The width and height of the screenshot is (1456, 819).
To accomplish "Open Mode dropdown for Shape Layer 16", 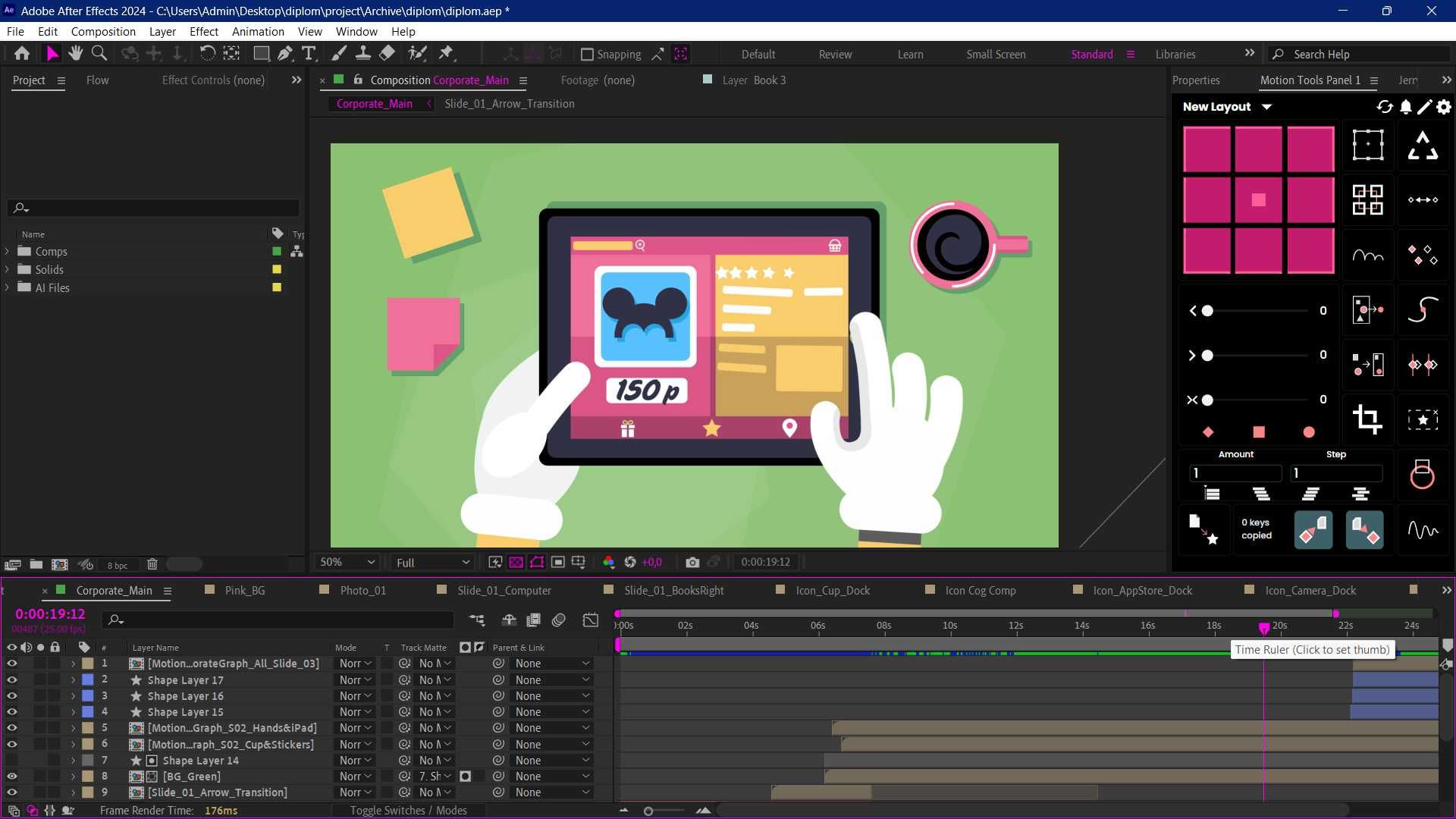I will pyautogui.click(x=355, y=696).
